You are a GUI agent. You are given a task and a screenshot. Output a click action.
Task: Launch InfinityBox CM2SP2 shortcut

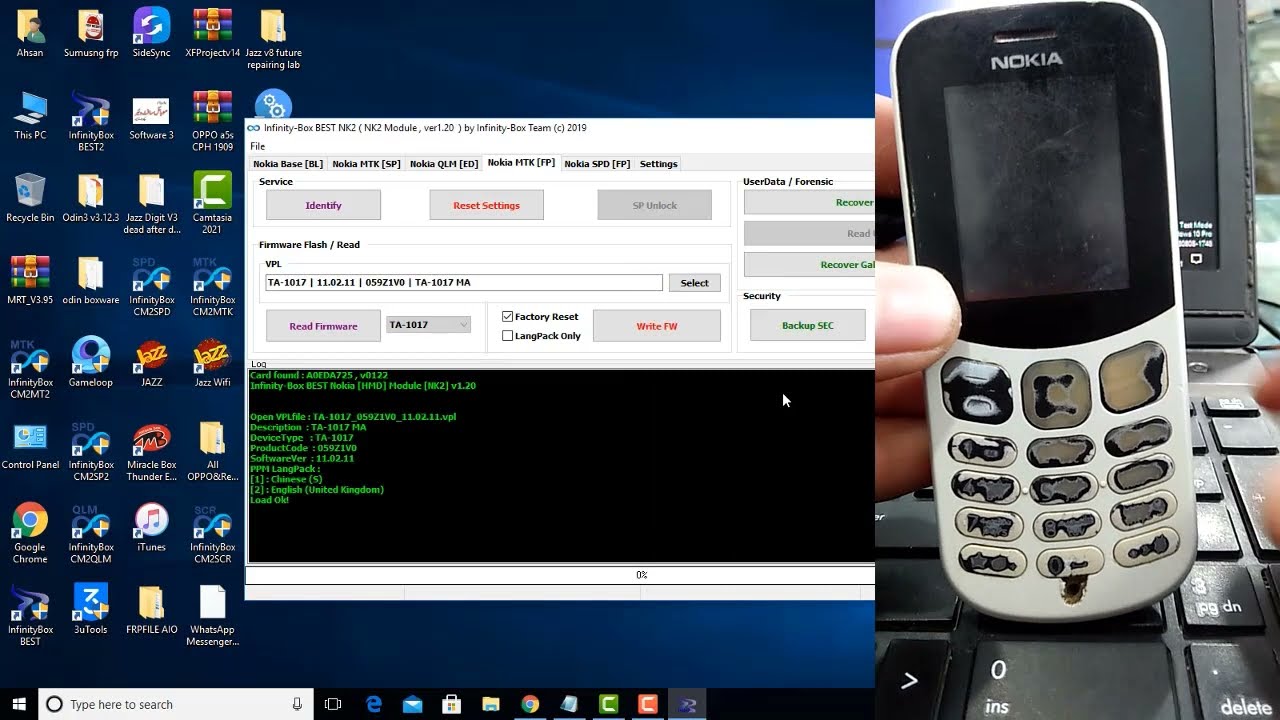tap(91, 450)
